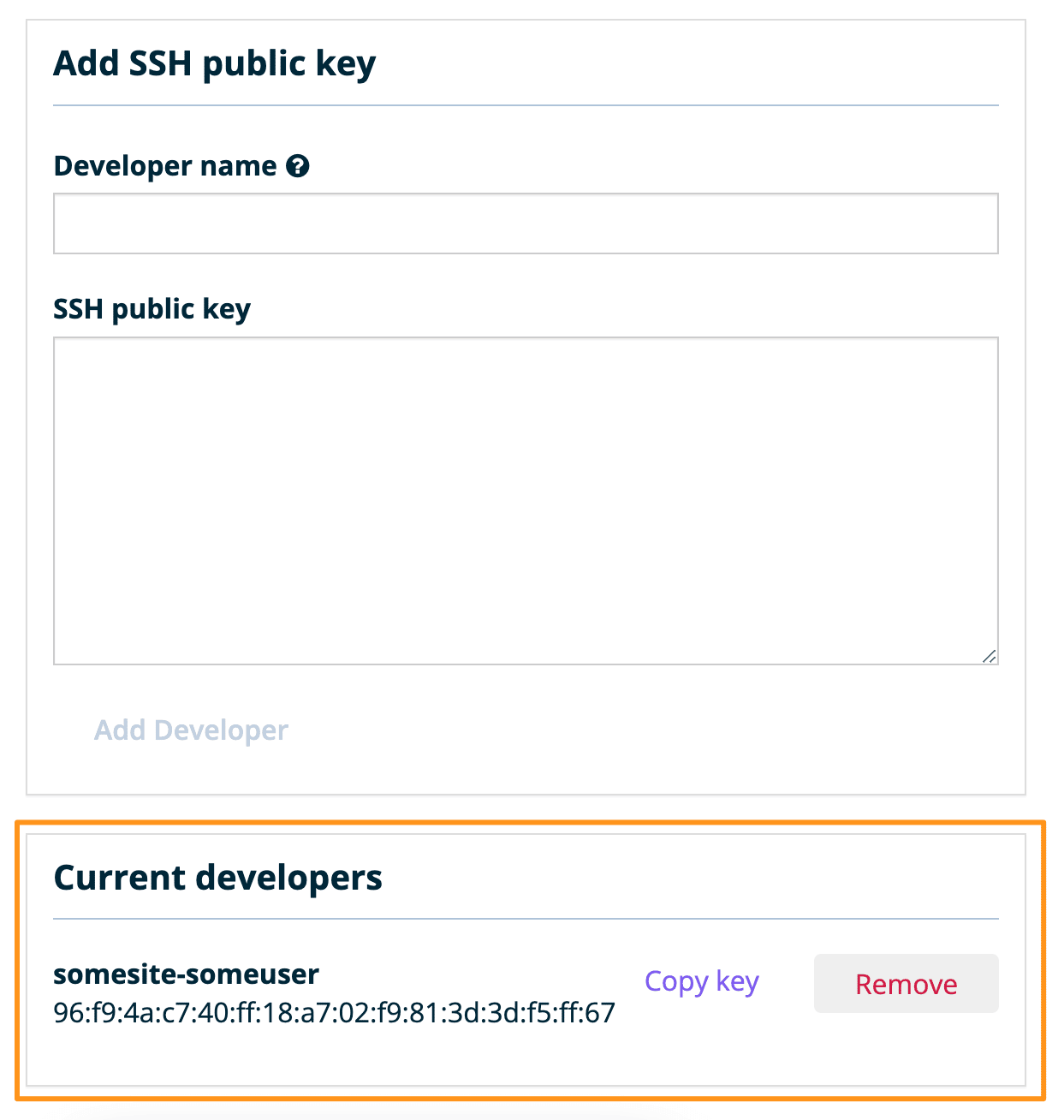Click the SSH public key field label
This screenshot has width=1064, height=1120.
tap(152, 308)
